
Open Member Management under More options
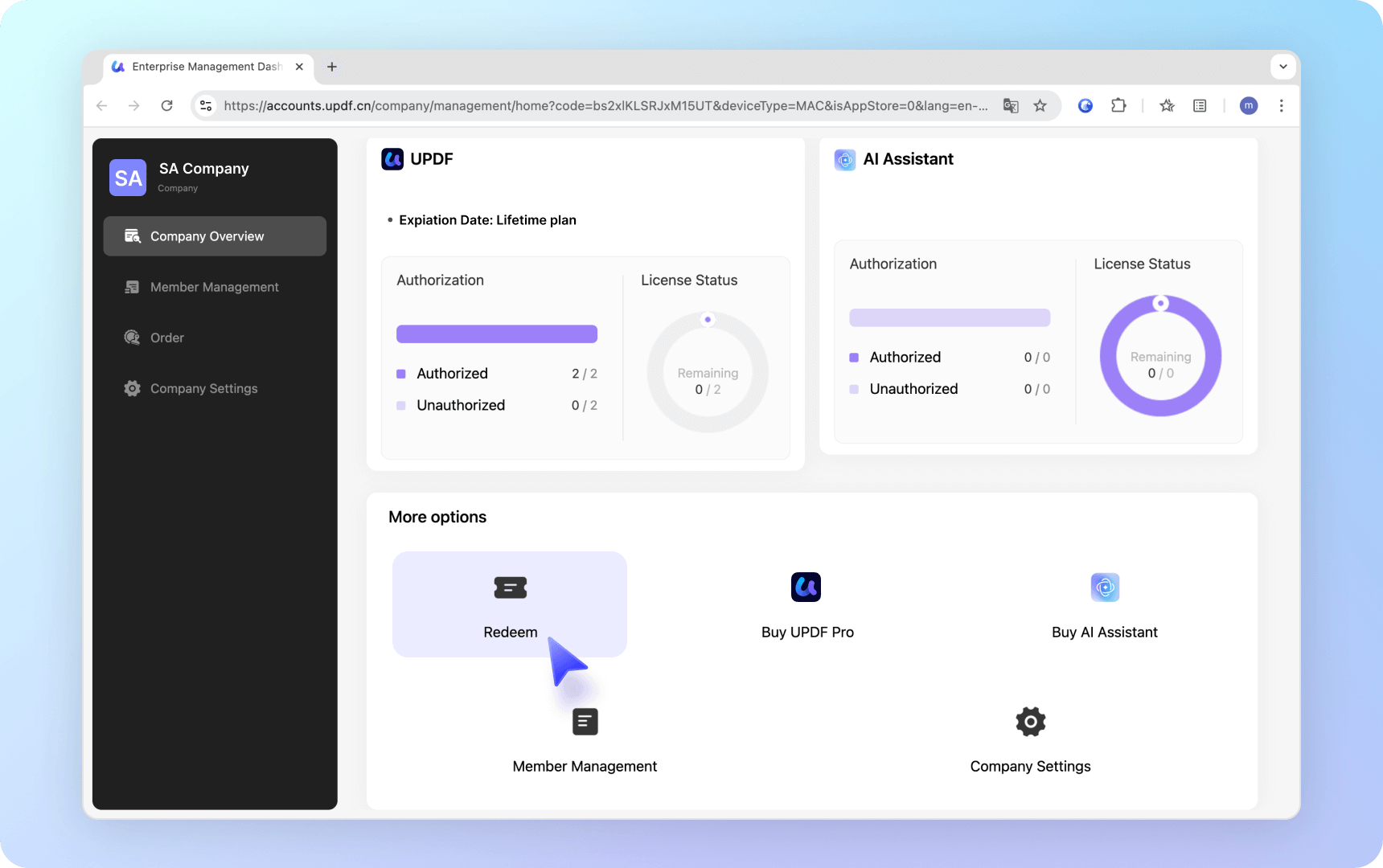click(585, 739)
